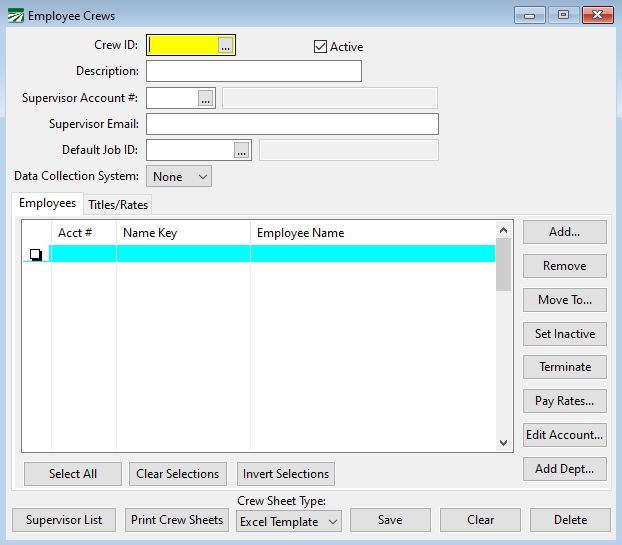The width and height of the screenshot is (622, 545).
Task: Click the Remove button
Action: (x=564, y=266)
